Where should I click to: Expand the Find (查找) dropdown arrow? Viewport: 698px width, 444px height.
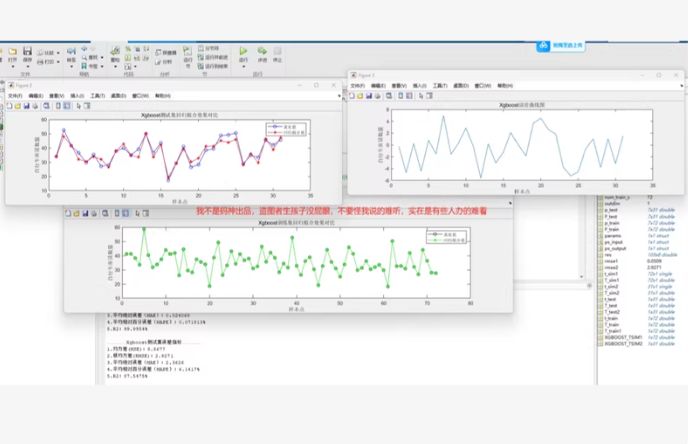coord(102,57)
